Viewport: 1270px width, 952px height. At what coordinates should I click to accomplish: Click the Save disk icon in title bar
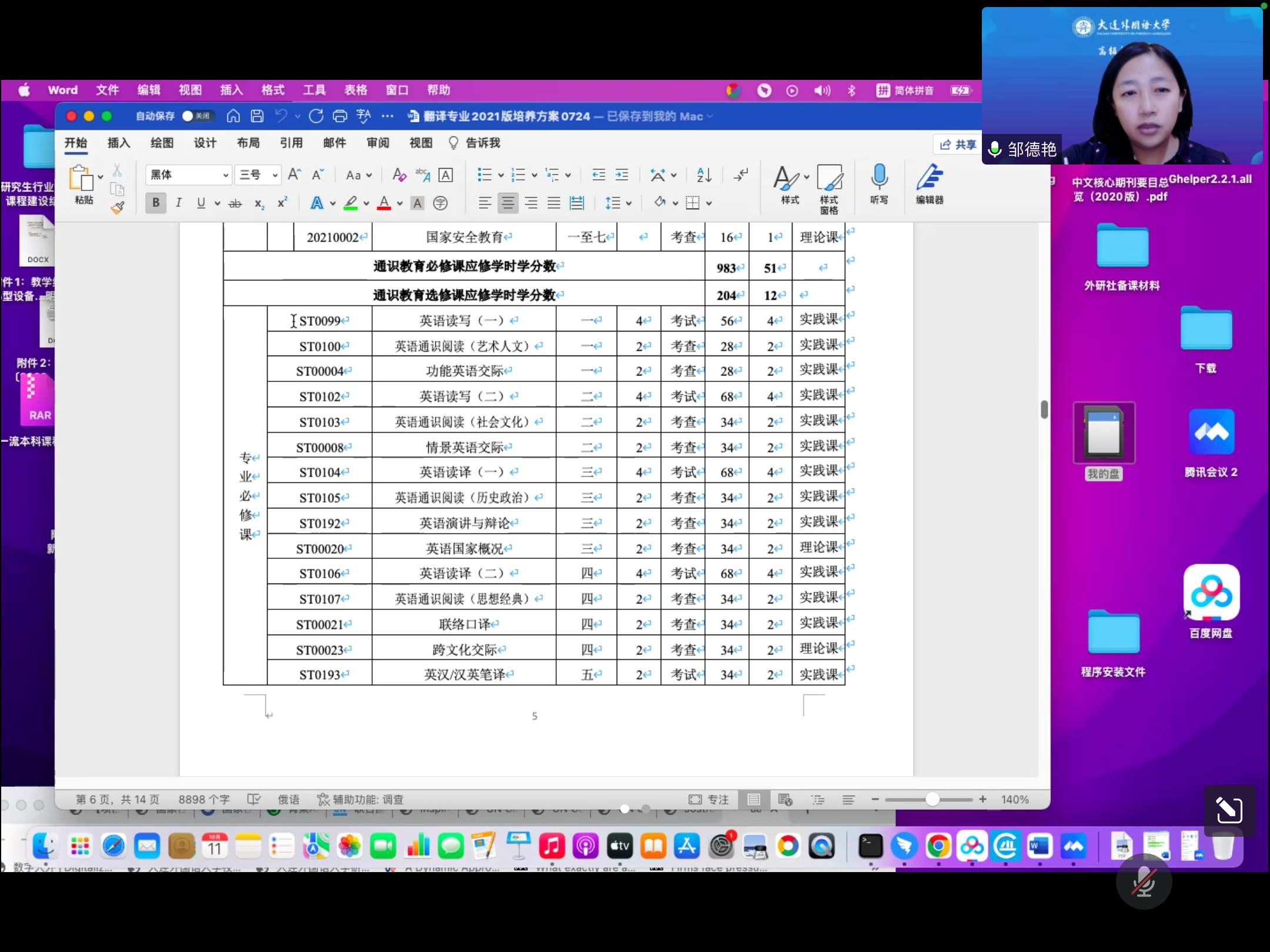coord(257,116)
